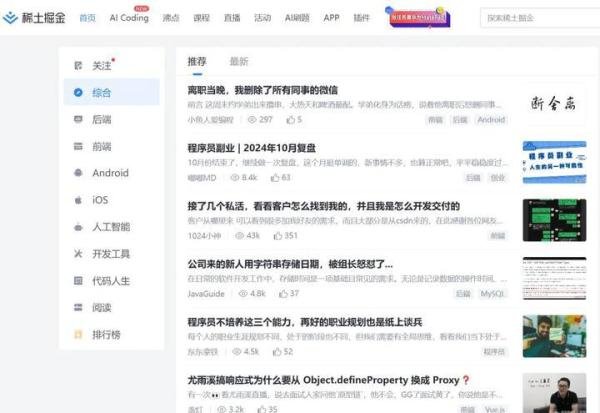Click the bearded man article thumbnail
600x413 pixels.
point(554,336)
